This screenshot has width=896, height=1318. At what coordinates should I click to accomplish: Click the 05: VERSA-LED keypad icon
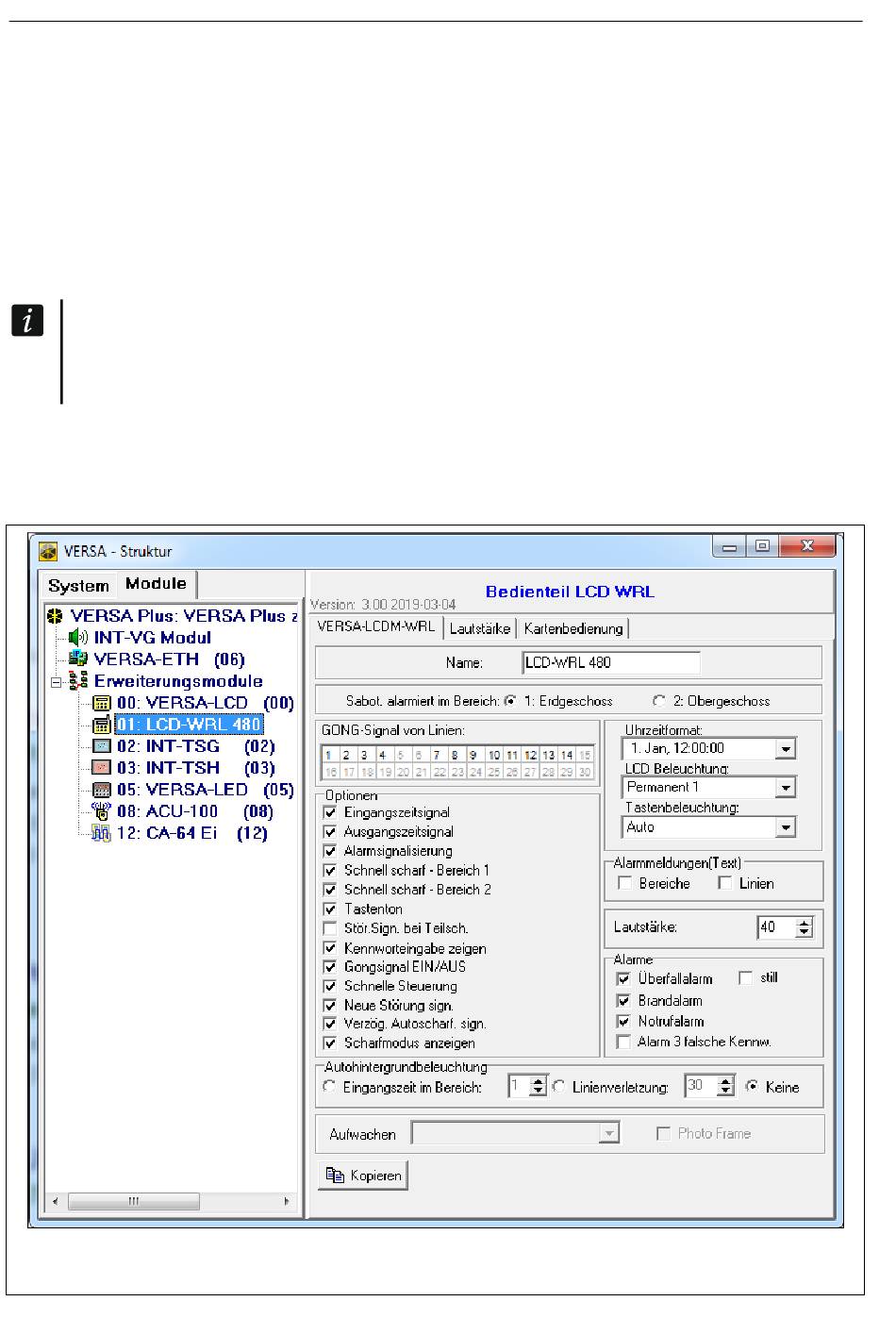pyautogui.click(x=101, y=790)
